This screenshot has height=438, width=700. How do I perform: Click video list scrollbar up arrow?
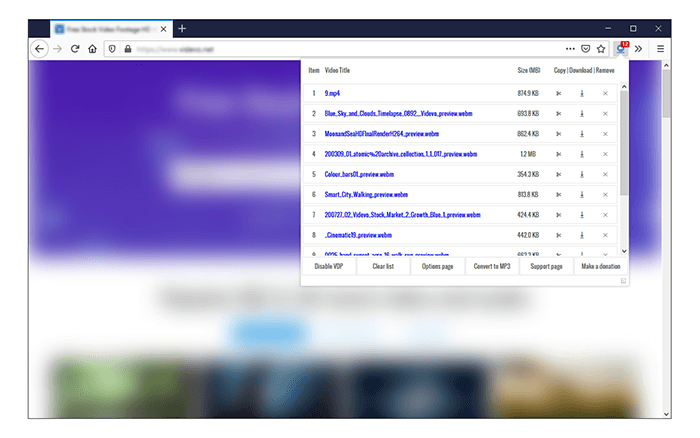624,87
